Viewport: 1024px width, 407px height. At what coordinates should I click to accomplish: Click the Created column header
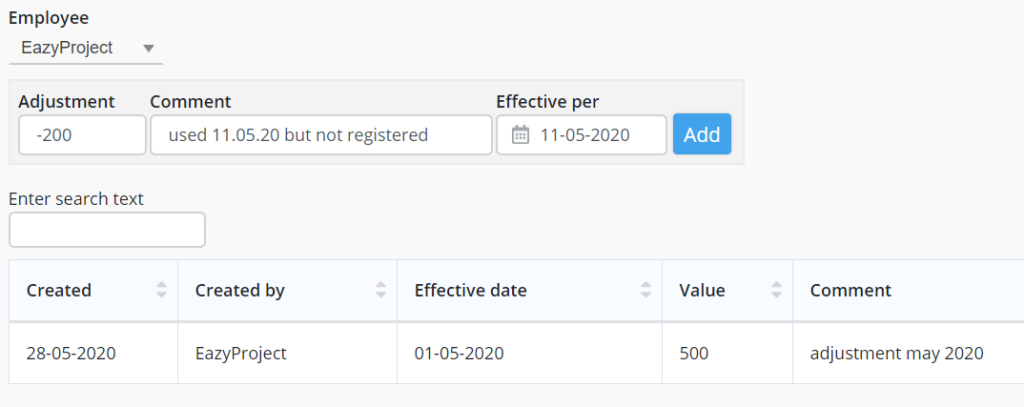coord(93,291)
